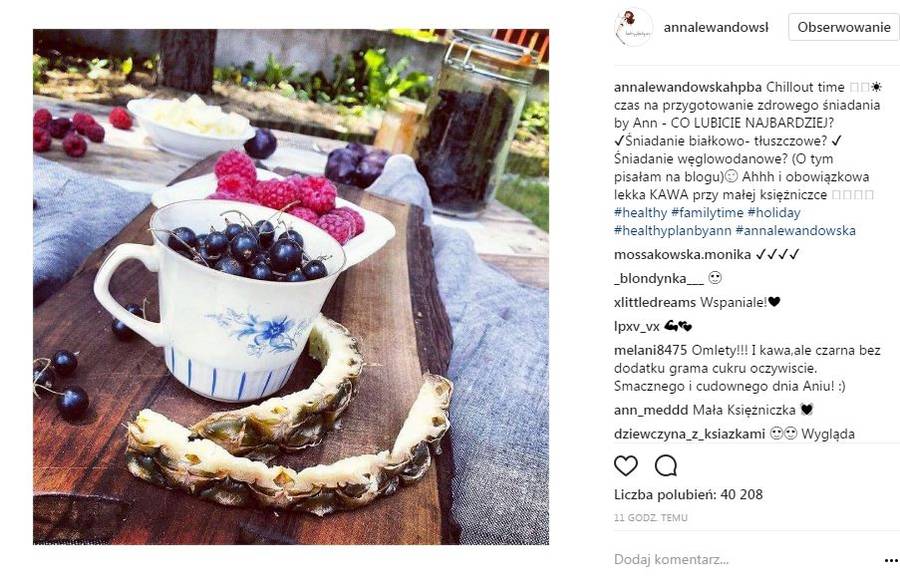
Task: Open the #holiday hashtag link
Action: click(774, 213)
